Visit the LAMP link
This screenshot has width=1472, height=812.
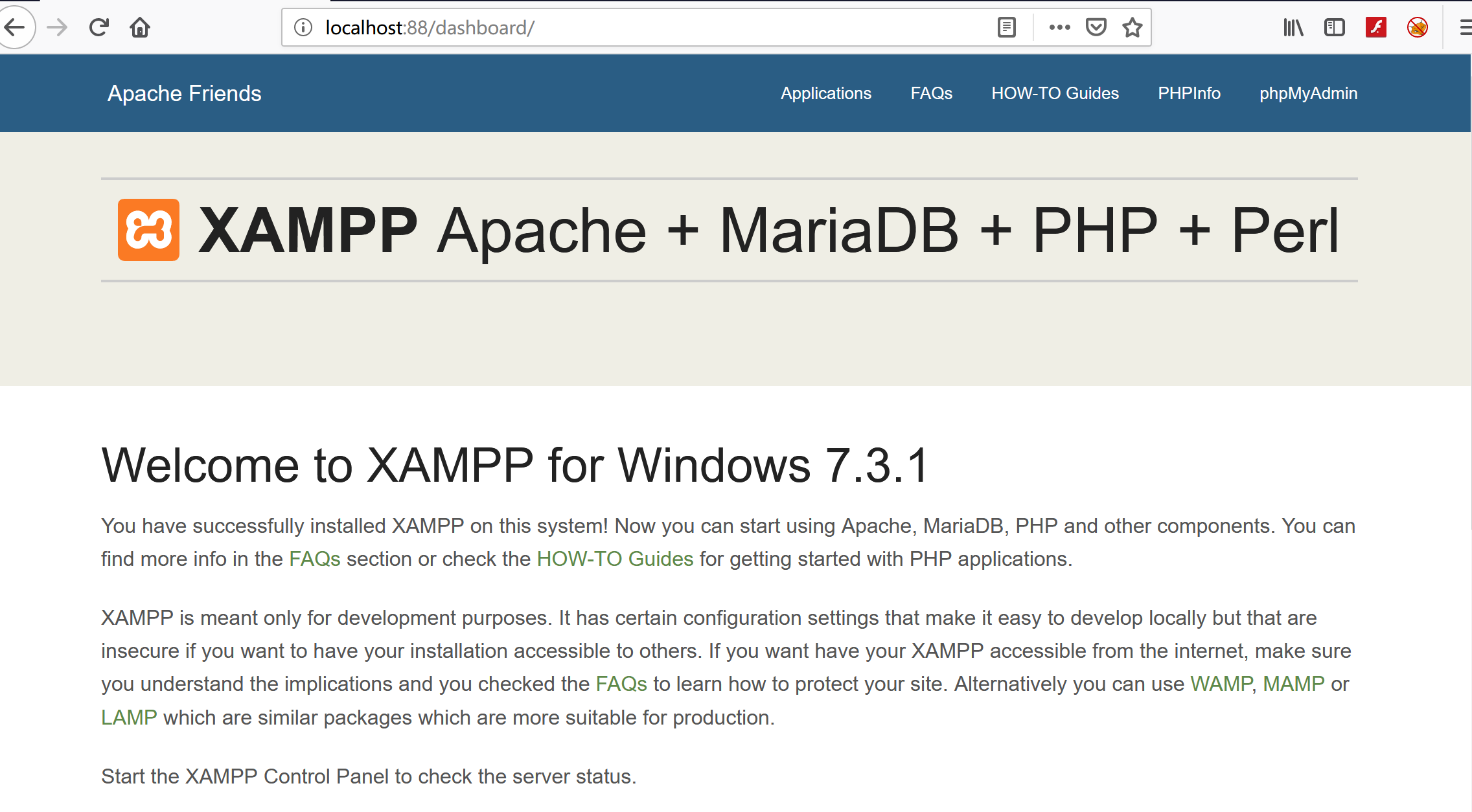point(129,717)
